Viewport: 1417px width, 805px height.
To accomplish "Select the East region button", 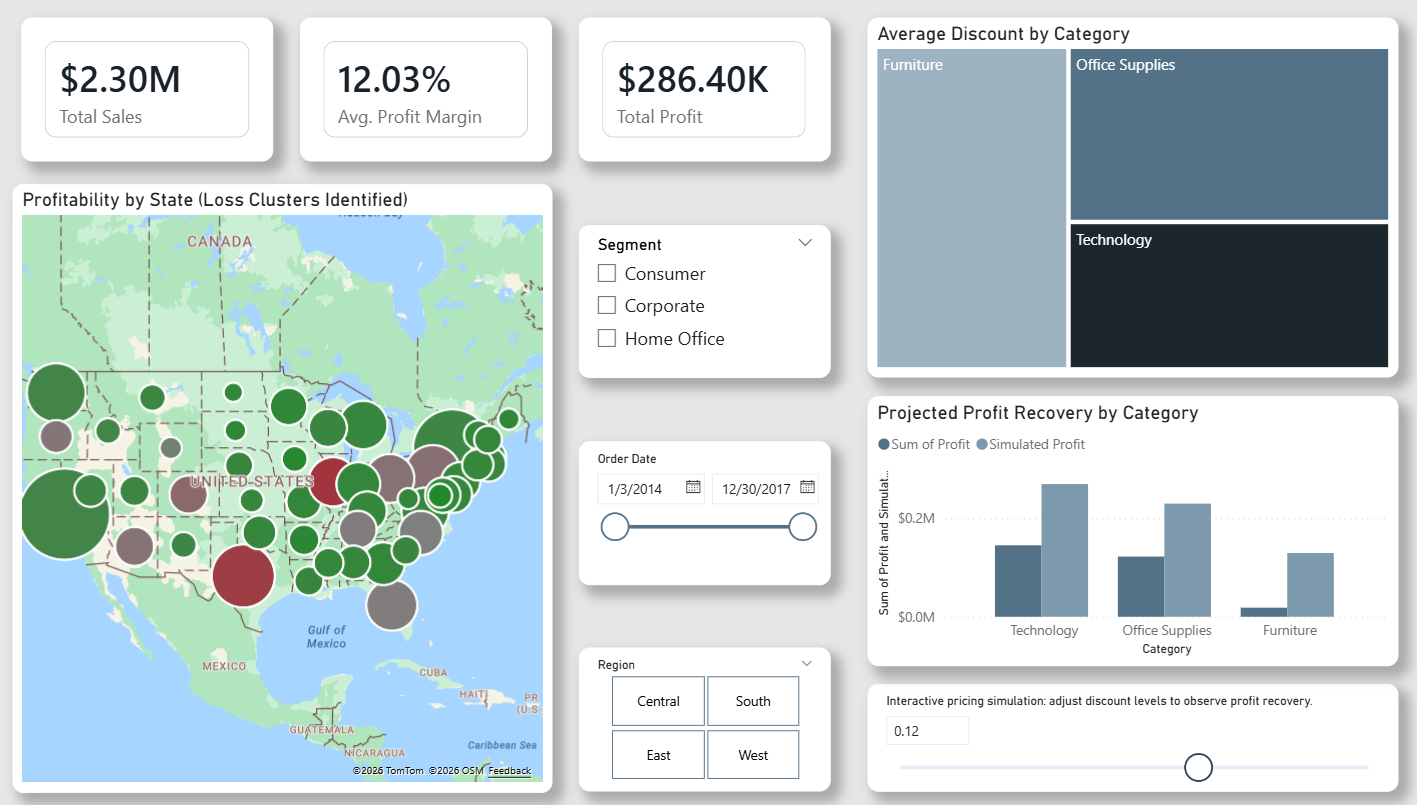I will point(658,755).
